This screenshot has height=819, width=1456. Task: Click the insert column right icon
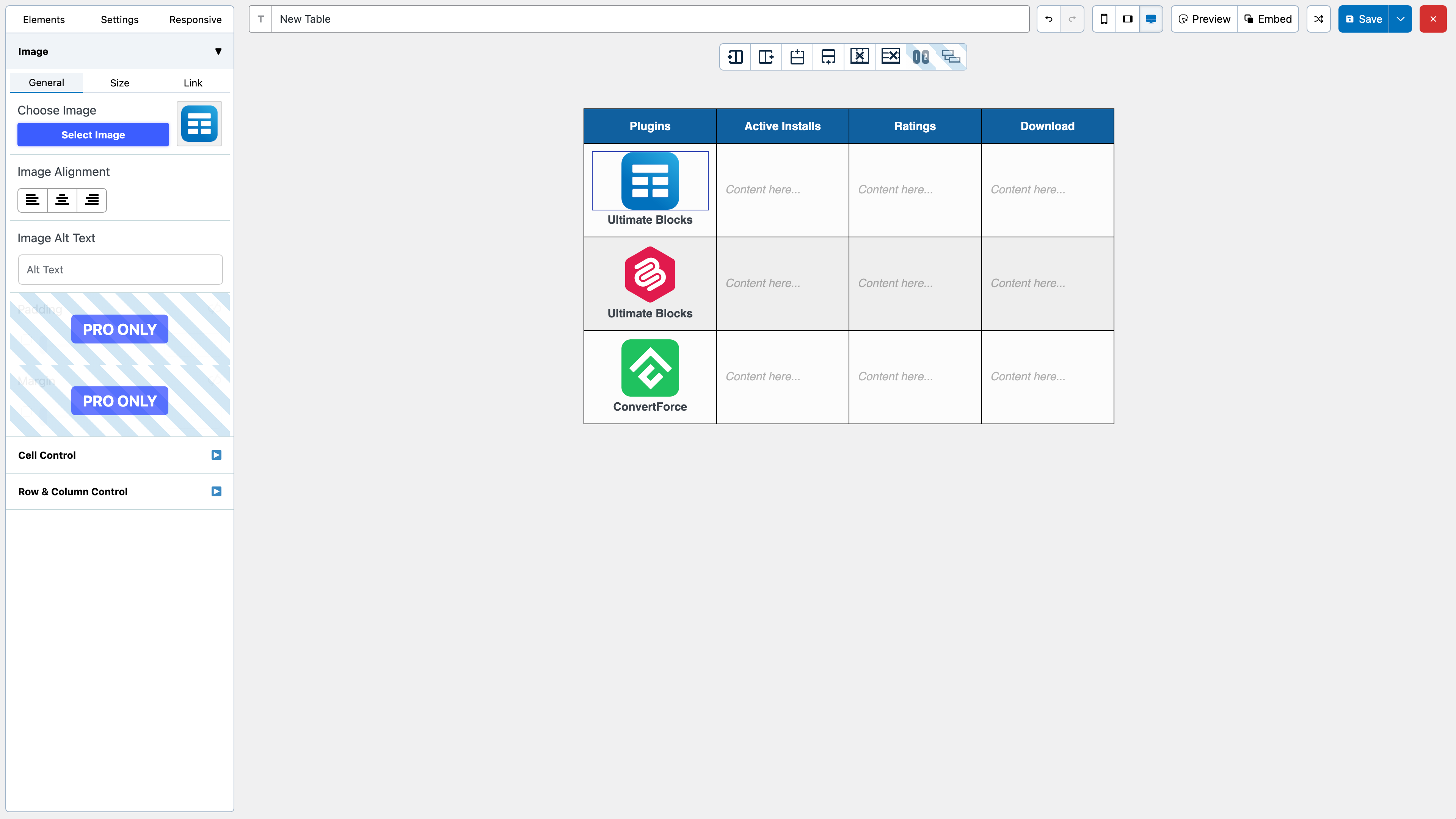click(766, 56)
